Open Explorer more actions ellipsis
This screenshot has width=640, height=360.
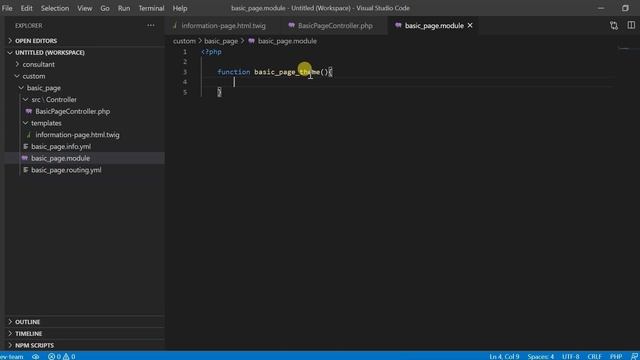coord(151,25)
